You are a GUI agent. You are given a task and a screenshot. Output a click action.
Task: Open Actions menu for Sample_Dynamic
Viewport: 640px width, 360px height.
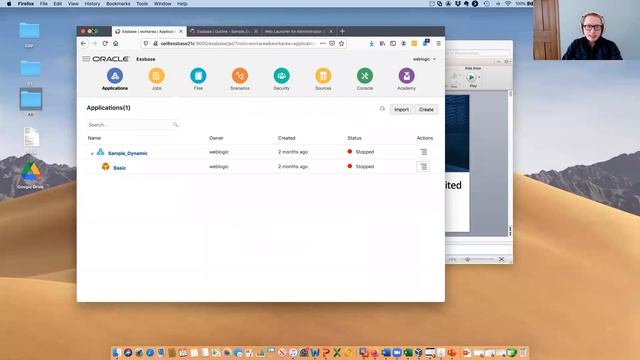[x=423, y=152]
